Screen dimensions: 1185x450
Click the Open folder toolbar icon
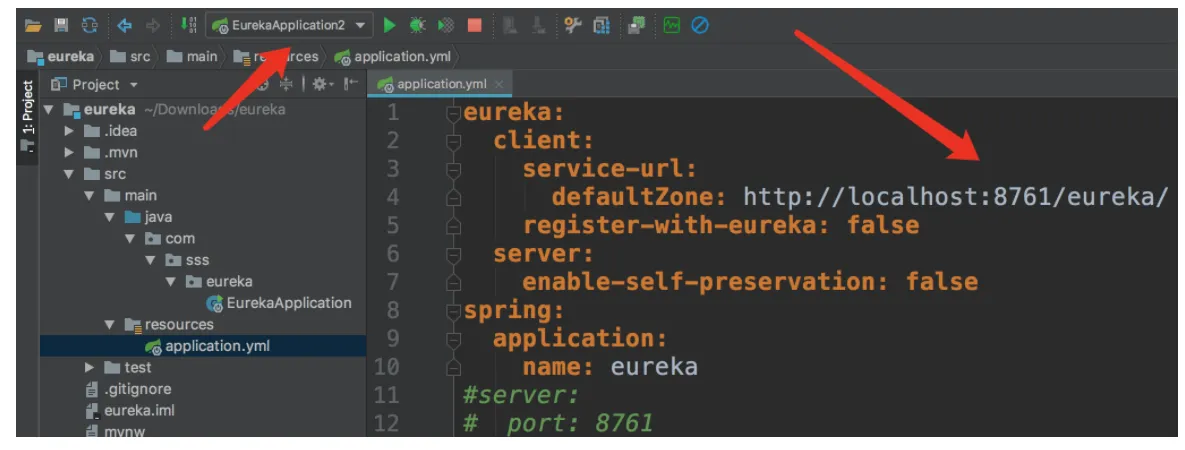[32, 26]
